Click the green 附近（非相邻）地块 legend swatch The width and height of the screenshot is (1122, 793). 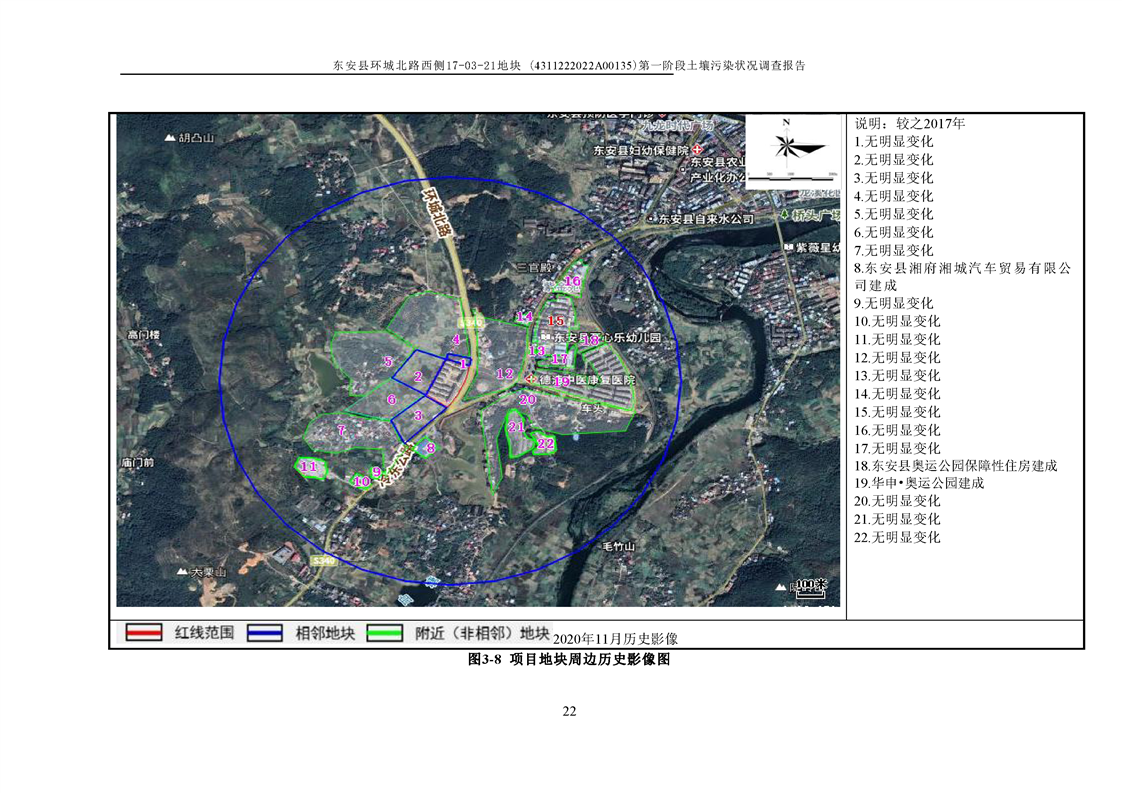coord(386,634)
